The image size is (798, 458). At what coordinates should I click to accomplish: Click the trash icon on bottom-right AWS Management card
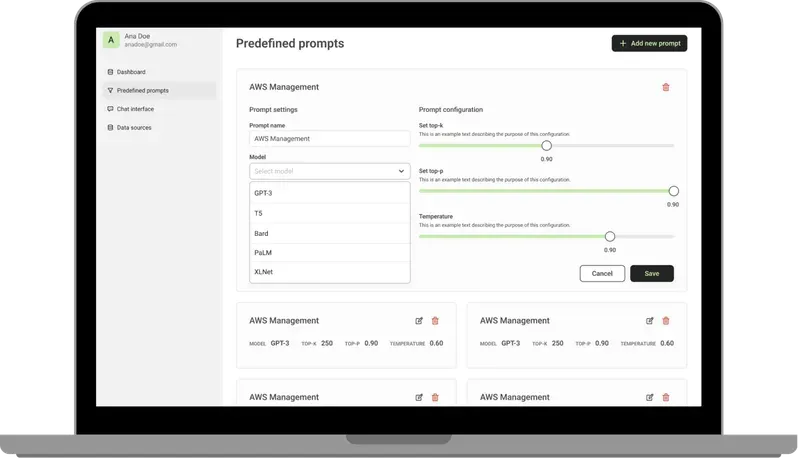click(x=666, y=397)
